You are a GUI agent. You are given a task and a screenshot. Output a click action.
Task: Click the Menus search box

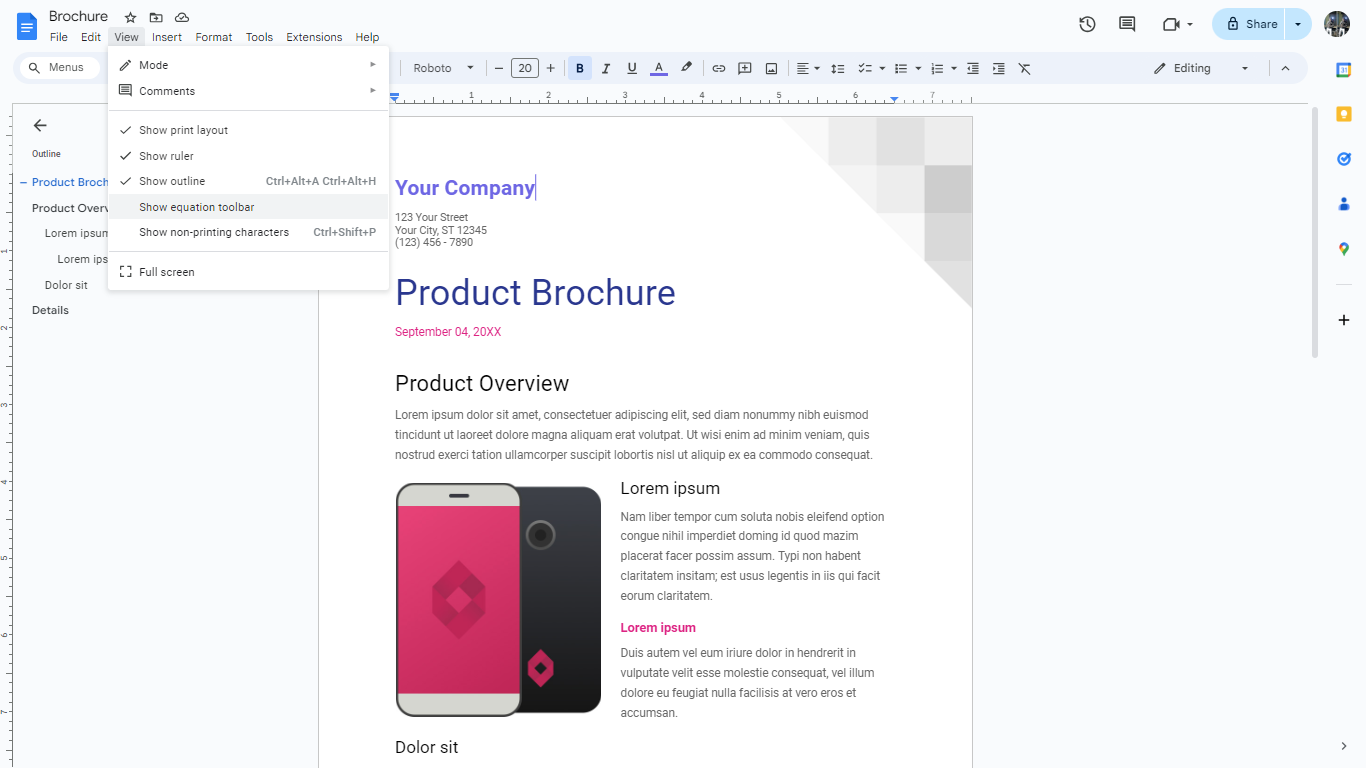(x=61, y=68)
